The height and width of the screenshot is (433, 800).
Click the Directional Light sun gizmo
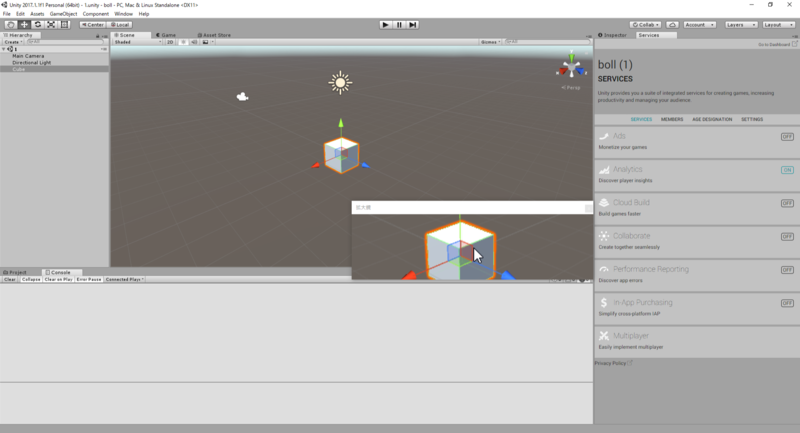[x=340, y=83]
